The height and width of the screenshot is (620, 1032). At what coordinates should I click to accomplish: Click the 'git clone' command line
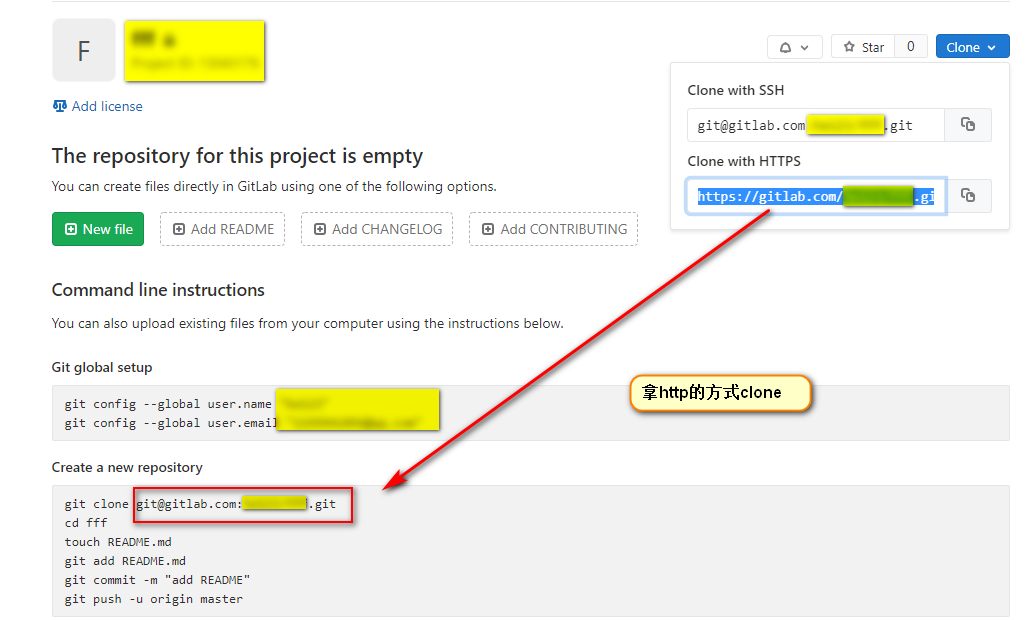200,504
